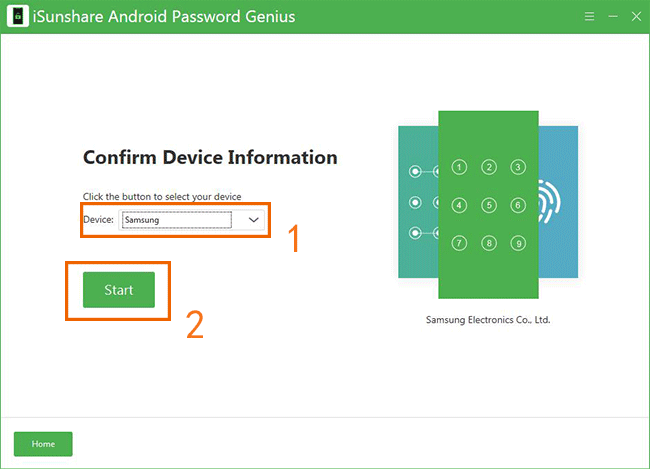Click the circled number 2 on keypad

point(489,167)
